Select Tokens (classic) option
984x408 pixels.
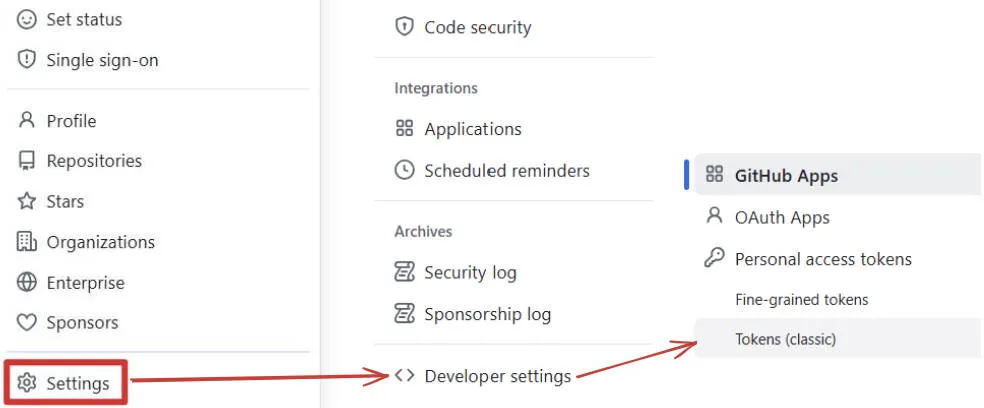pos(785,339)
